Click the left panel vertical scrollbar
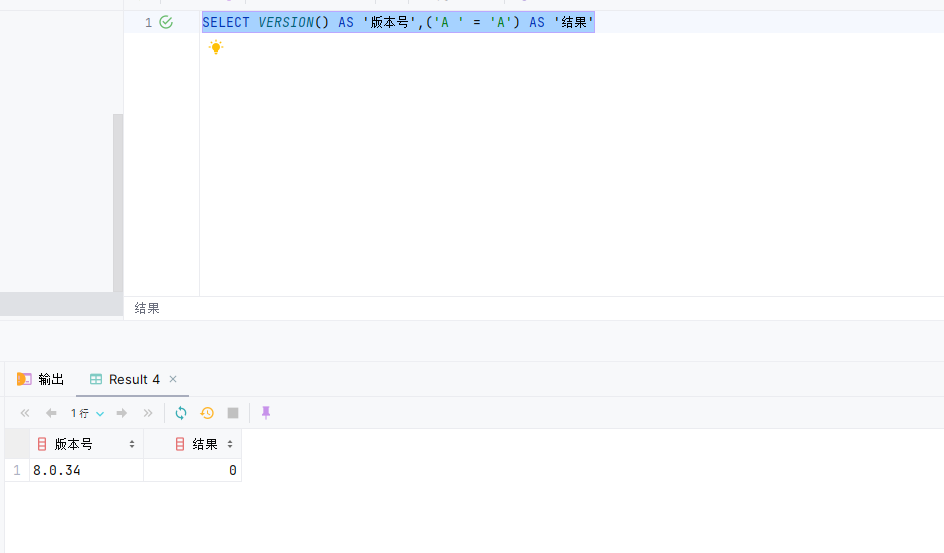The image size is (944, 553). pos(118,200)
